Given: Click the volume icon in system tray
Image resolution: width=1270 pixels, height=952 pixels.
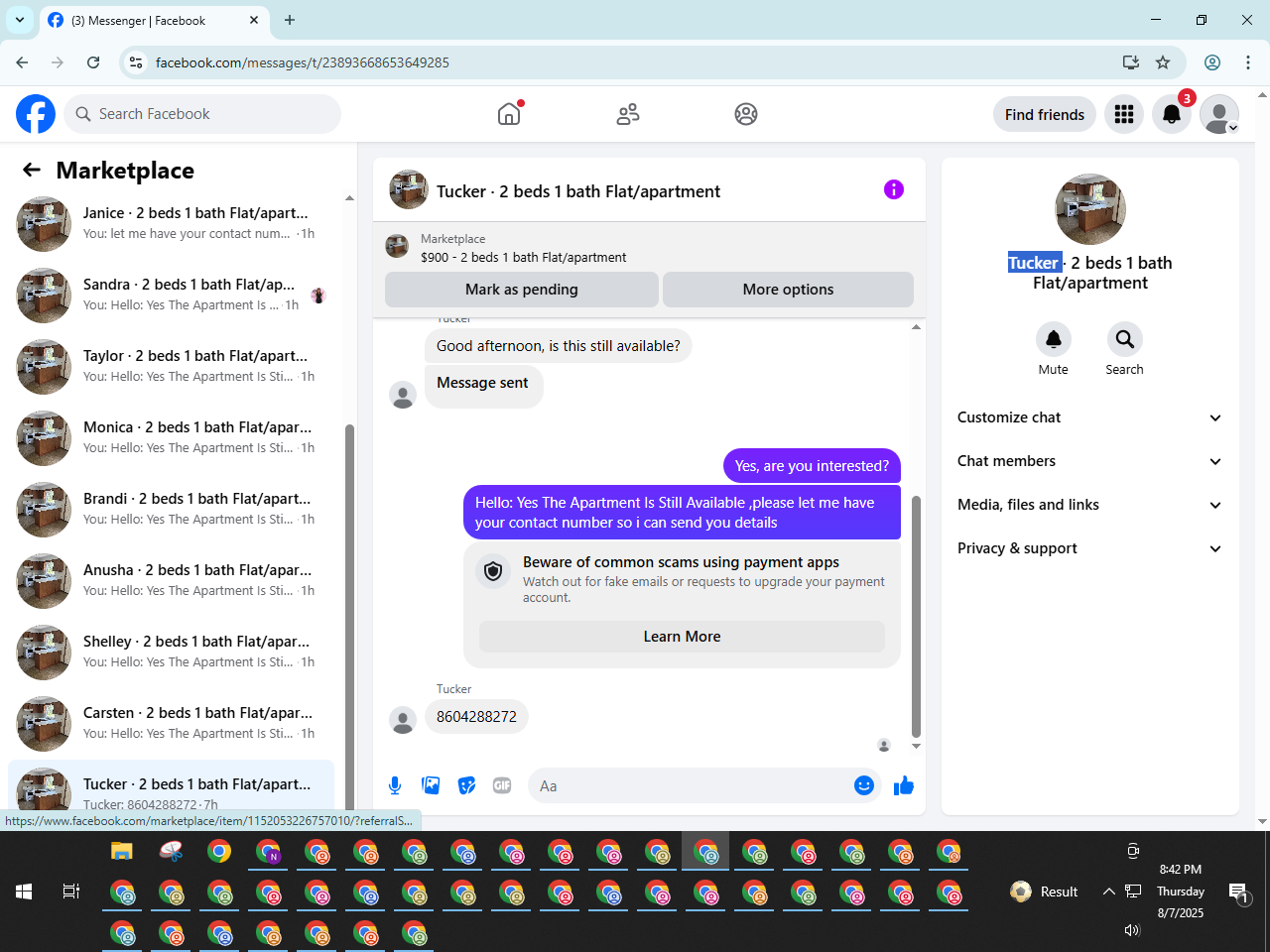Looking at the screenshot, I should (x=1133, y=930).
